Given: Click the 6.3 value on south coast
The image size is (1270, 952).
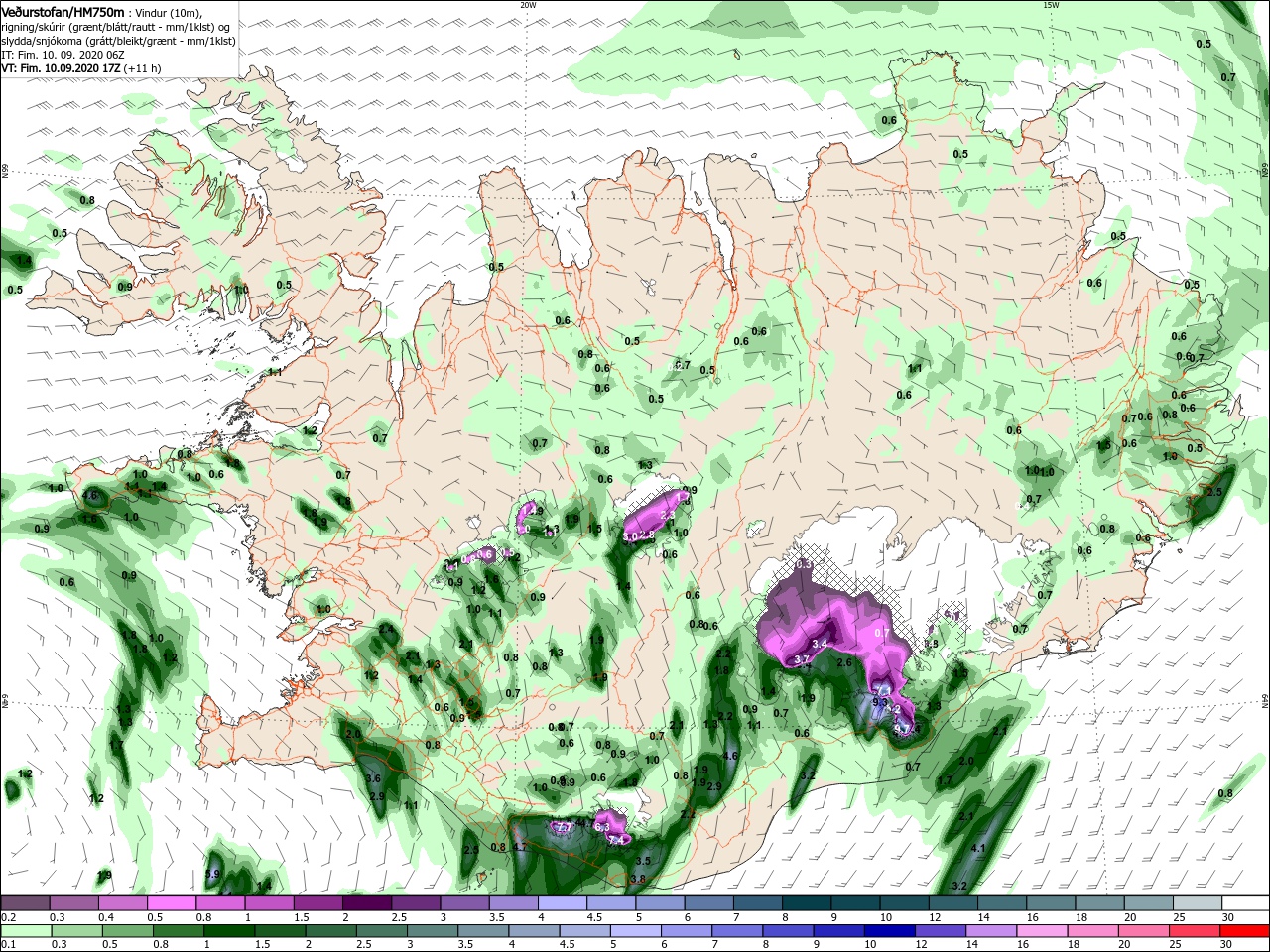Looking at the screenshot, I should coord(602,827).
